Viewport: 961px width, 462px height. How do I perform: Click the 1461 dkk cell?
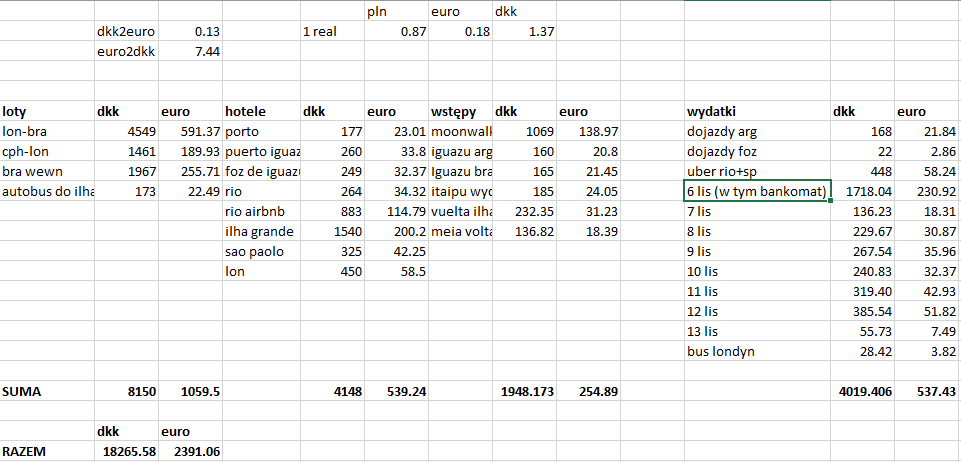[x=126, y=151]
